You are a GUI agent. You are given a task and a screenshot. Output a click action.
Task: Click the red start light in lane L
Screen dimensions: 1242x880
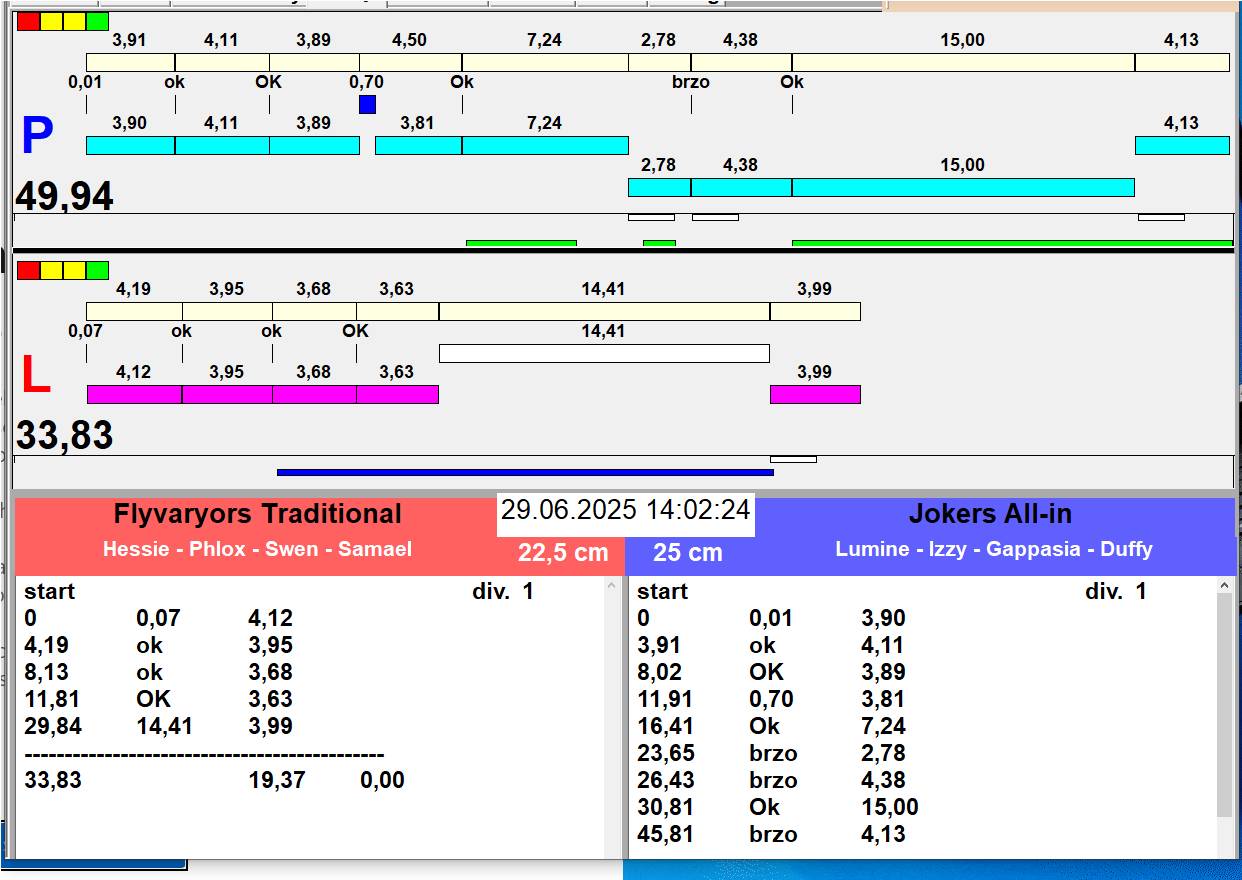(x=29, y=270)
